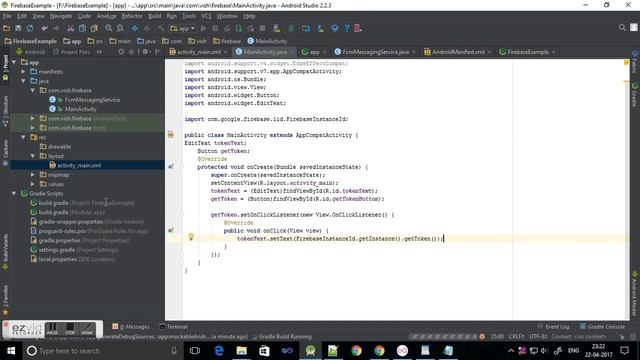
Task: Open the File menu
Action: (x=7, y=16)
